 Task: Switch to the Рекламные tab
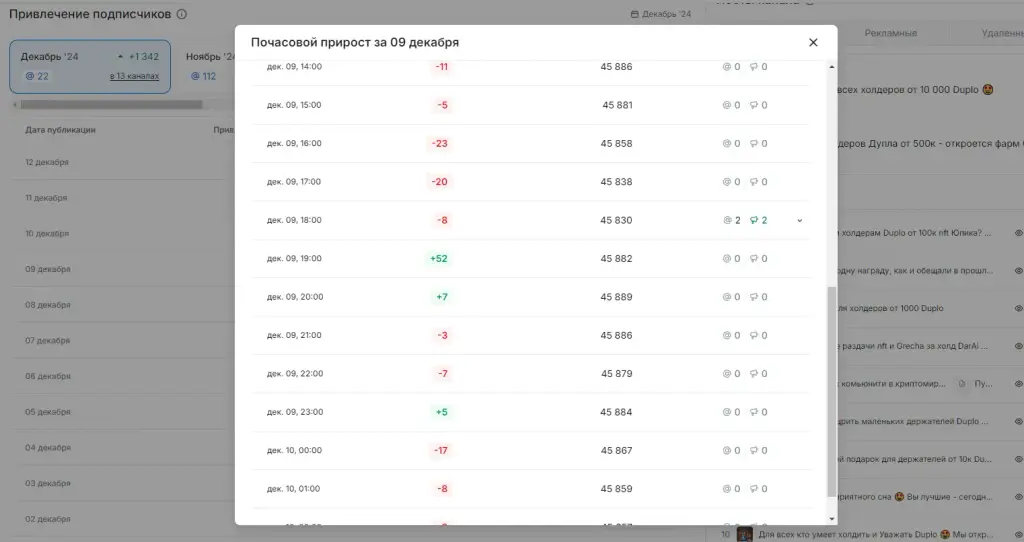pyautogui.click(x=890, y=33)
